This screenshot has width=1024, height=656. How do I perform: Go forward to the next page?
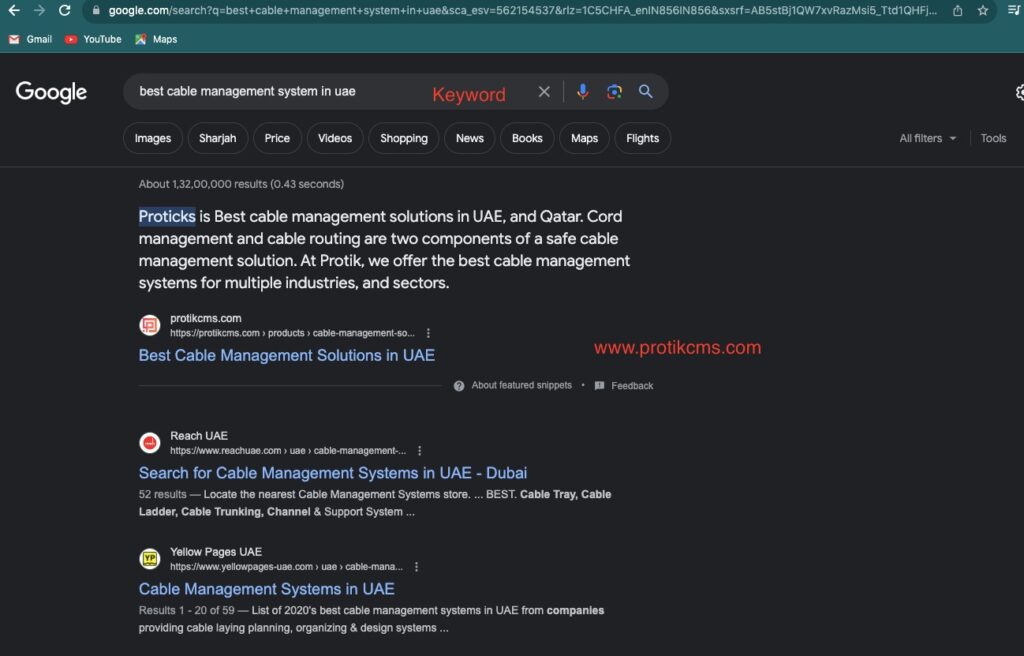(39, 10)
